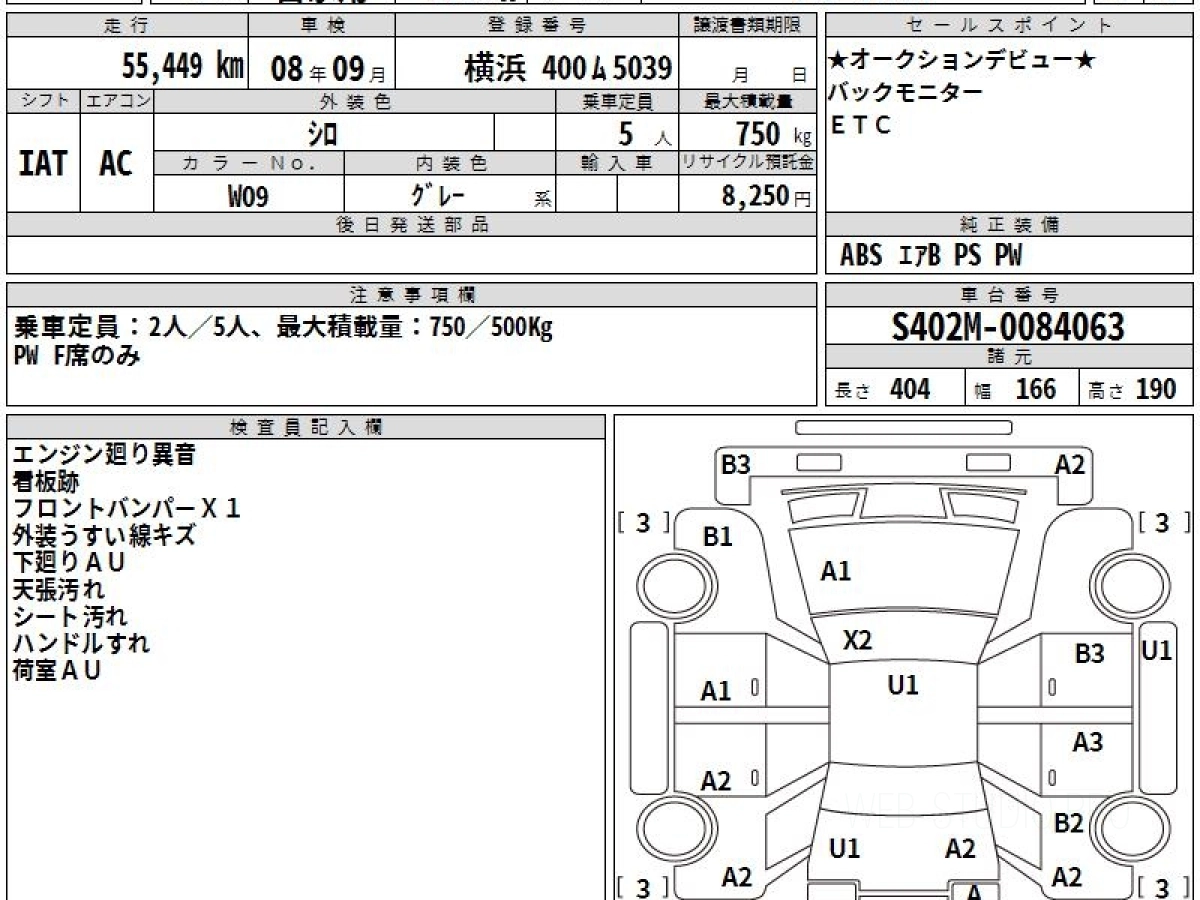Screen dimensions: 1200x900
Task: Select the A3 mark on car diagram
Action: point(1088,743)
